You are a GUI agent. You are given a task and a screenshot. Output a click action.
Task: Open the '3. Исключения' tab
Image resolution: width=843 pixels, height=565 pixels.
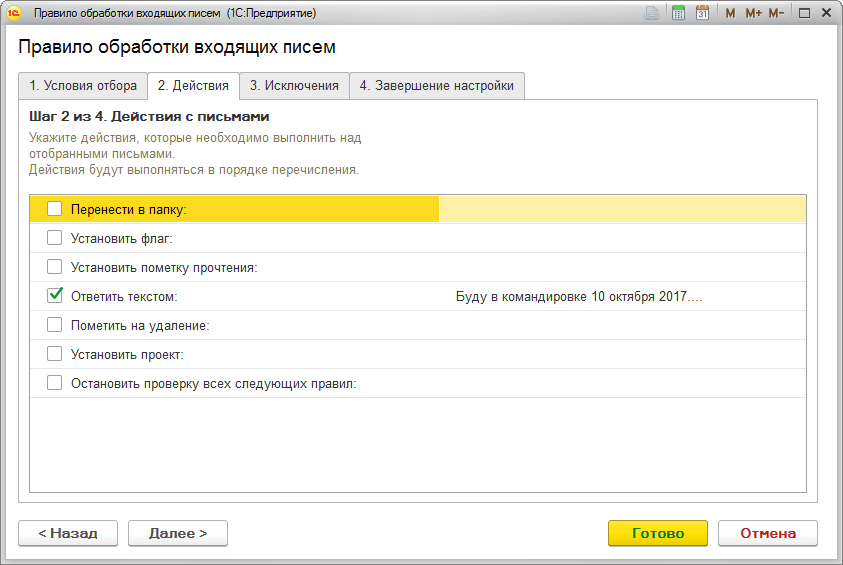[x=294, y=86]
